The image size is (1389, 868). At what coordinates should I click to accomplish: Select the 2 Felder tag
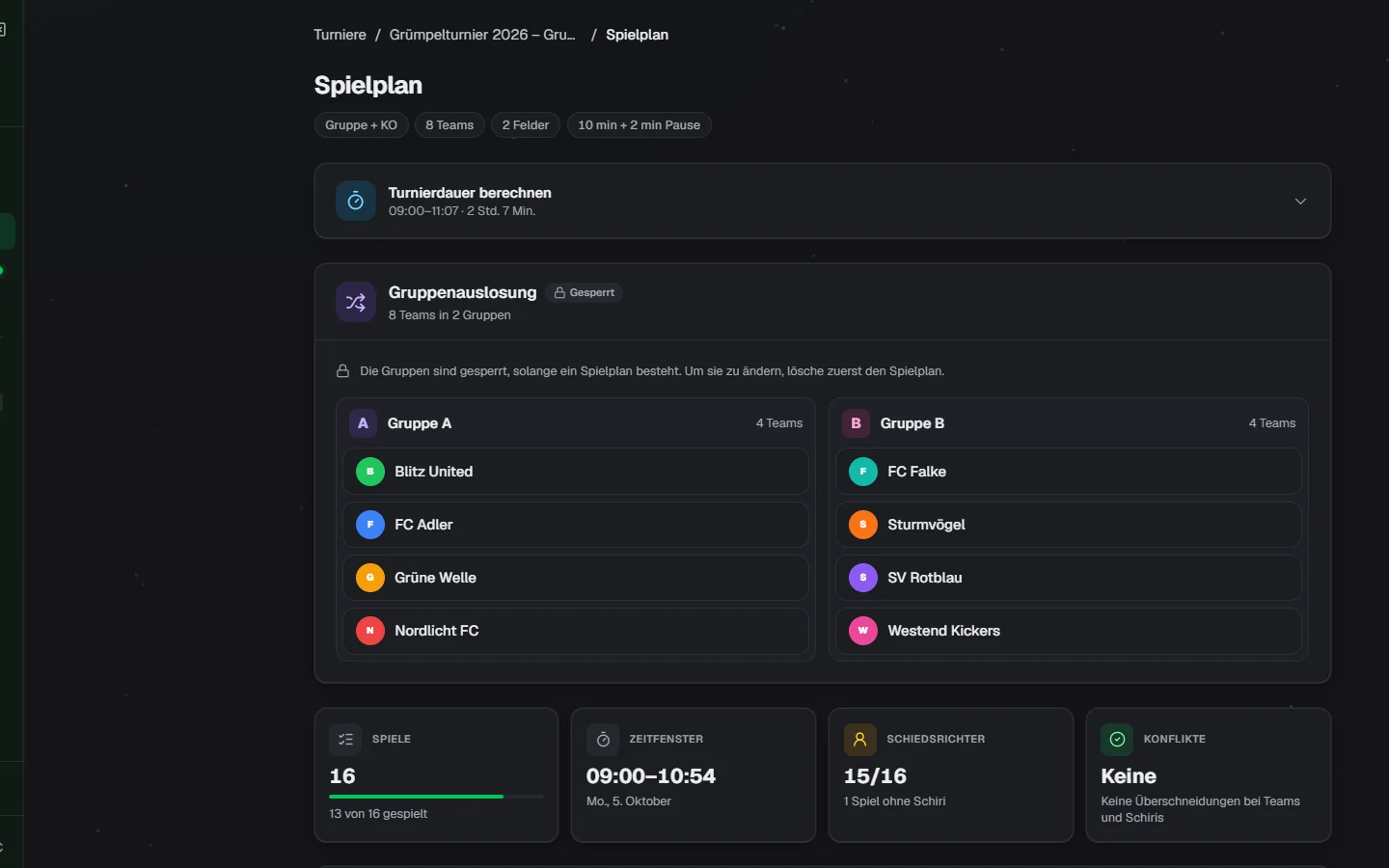coord(526,125)
